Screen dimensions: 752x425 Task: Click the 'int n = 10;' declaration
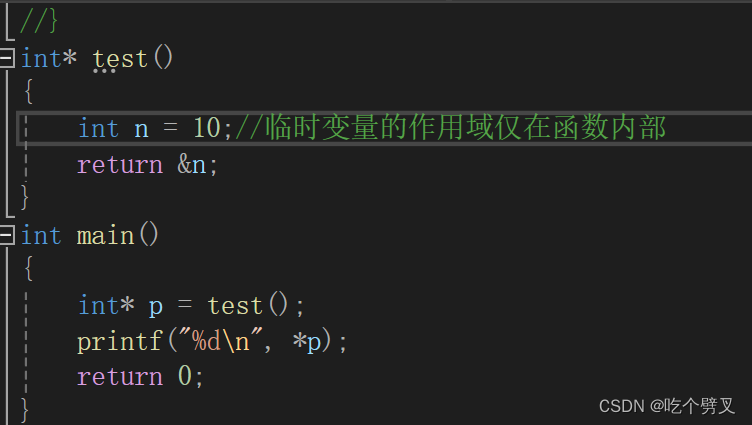pyautogui.click(x=155, y=128)
